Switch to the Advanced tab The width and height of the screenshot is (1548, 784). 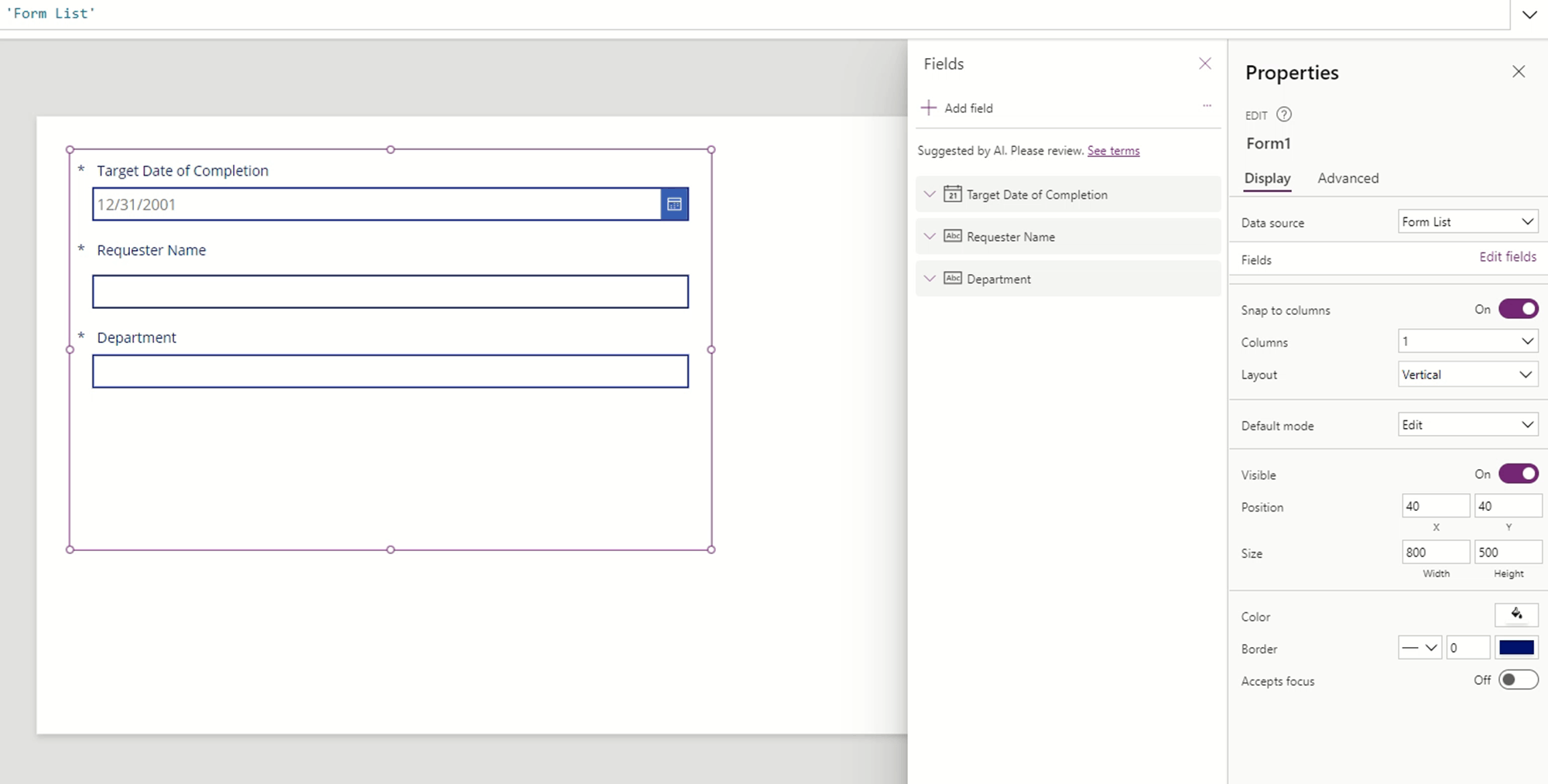pos(1348,178)
